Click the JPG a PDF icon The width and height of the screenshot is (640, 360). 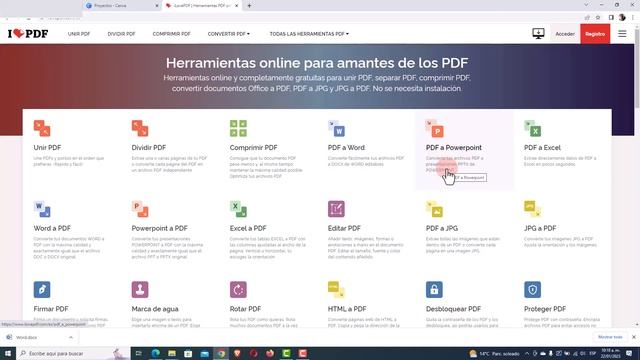tap(533, 209)
